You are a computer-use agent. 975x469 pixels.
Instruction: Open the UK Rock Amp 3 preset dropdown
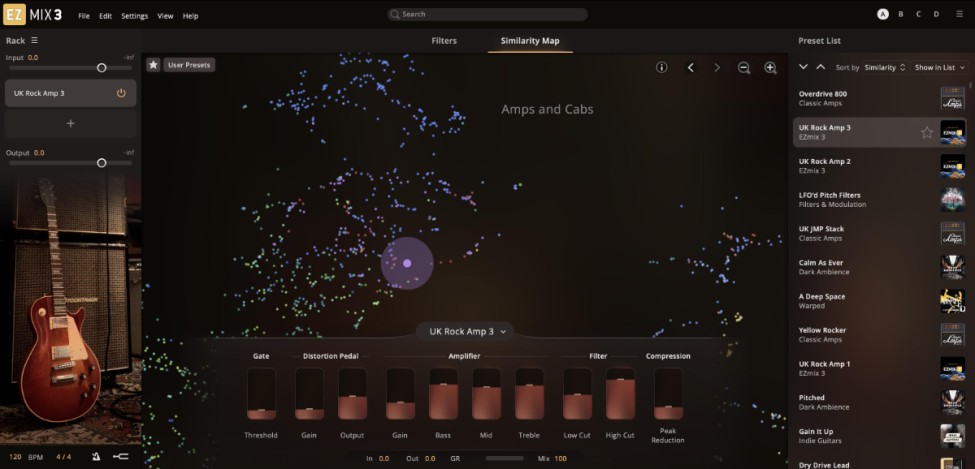[x=465, y=332]
